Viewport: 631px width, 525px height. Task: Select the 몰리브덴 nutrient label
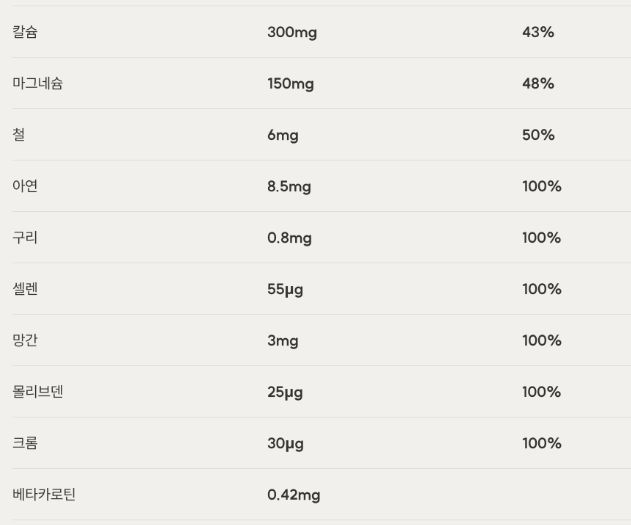click(38, 392)
